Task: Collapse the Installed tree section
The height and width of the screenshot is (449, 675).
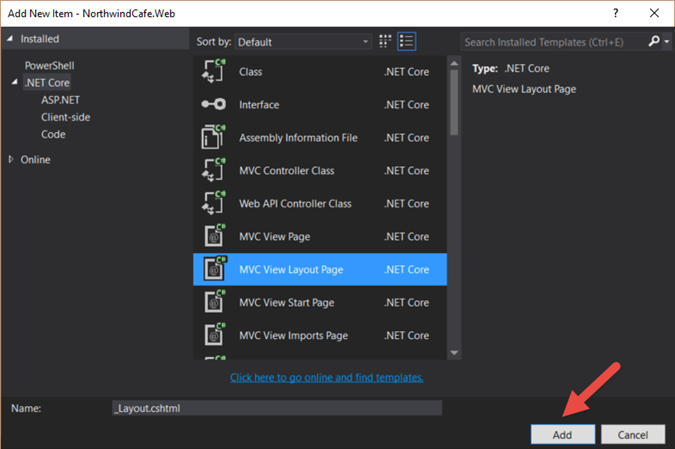Action: pyautogui.click(x=11, y=39)
